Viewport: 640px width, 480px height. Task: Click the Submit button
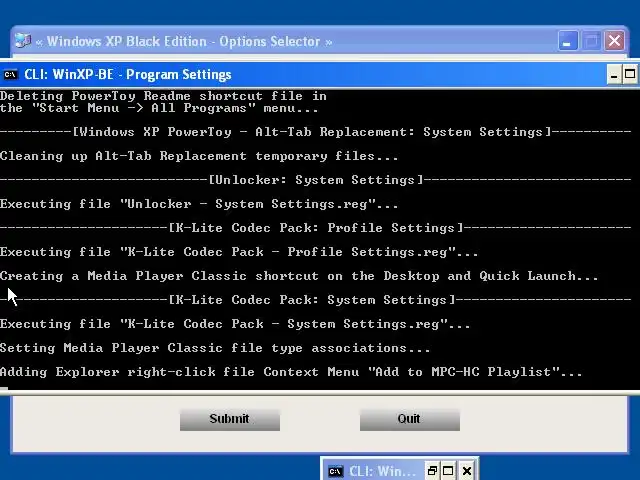click(230, 419)
